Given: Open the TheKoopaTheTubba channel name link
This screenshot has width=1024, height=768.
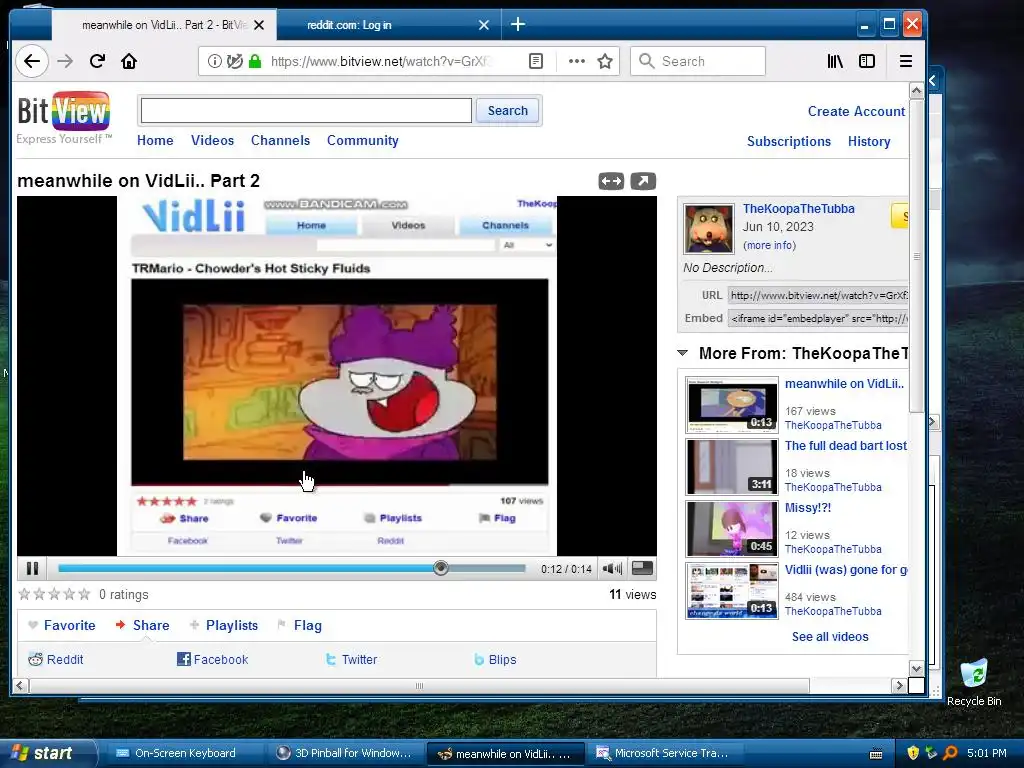Looking at the screenshot, I should (798, 209).
